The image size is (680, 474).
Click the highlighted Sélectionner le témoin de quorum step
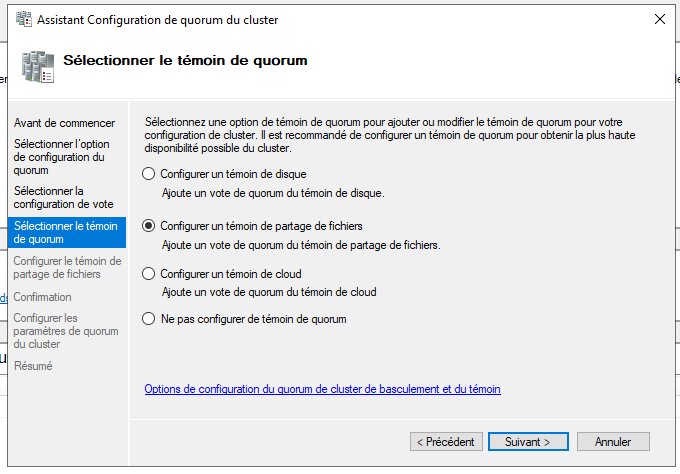tap(67, 232)
